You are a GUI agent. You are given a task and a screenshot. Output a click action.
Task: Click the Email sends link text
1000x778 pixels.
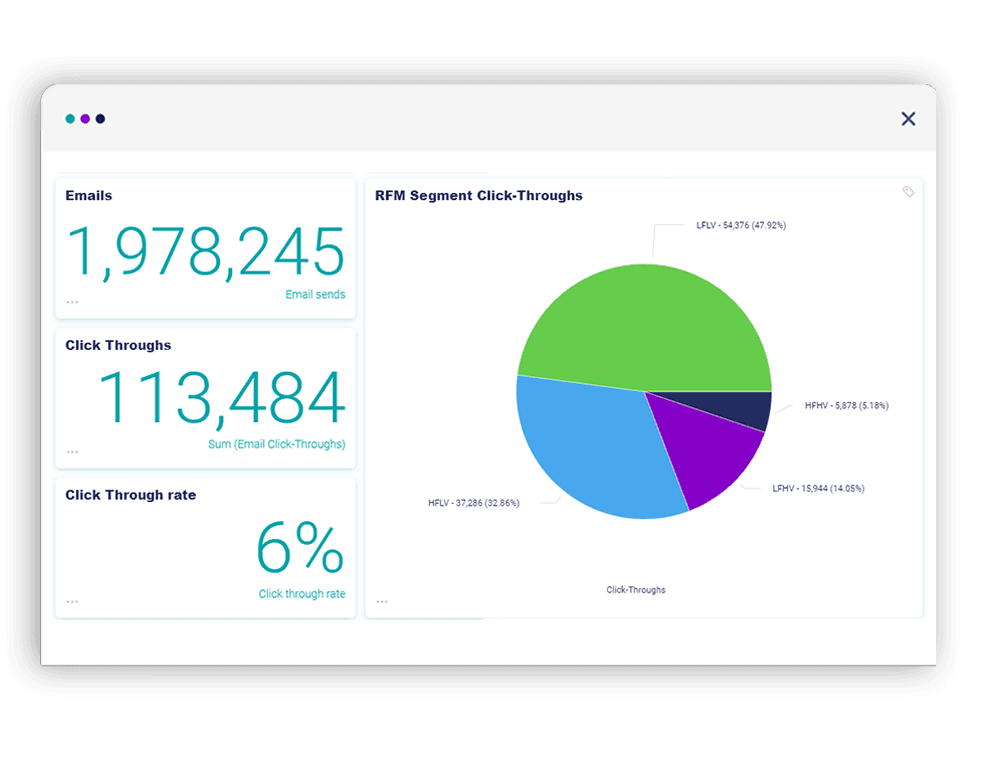pyautogui.click(x=315, y=295)
